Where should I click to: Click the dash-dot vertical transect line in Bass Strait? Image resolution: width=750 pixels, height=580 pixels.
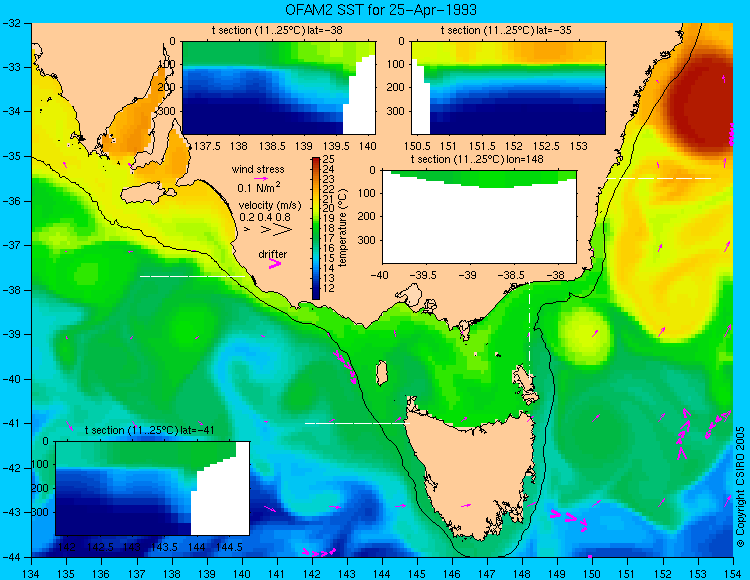tap(529, 330)
